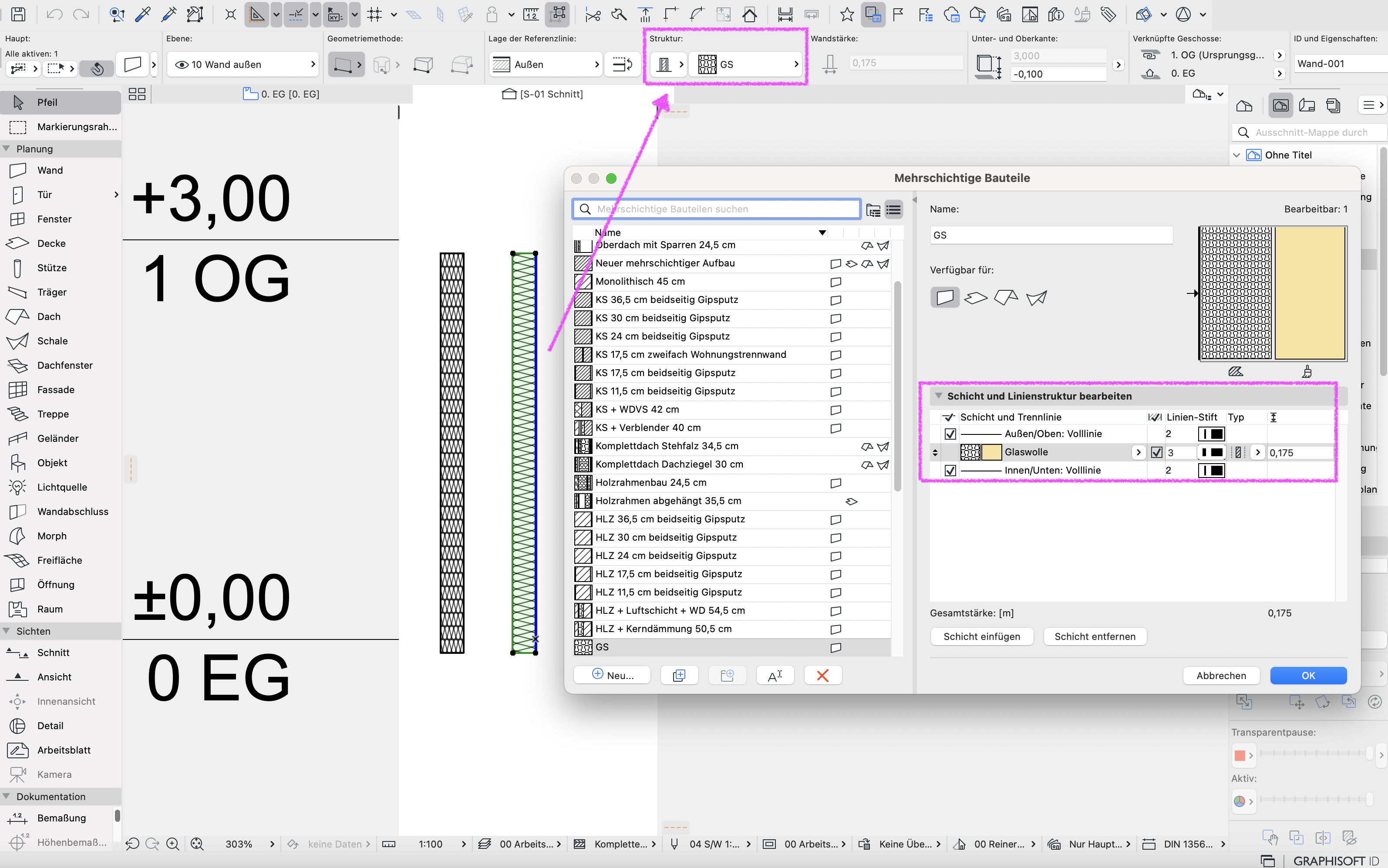Confirm dialog with OK button

1308,676
